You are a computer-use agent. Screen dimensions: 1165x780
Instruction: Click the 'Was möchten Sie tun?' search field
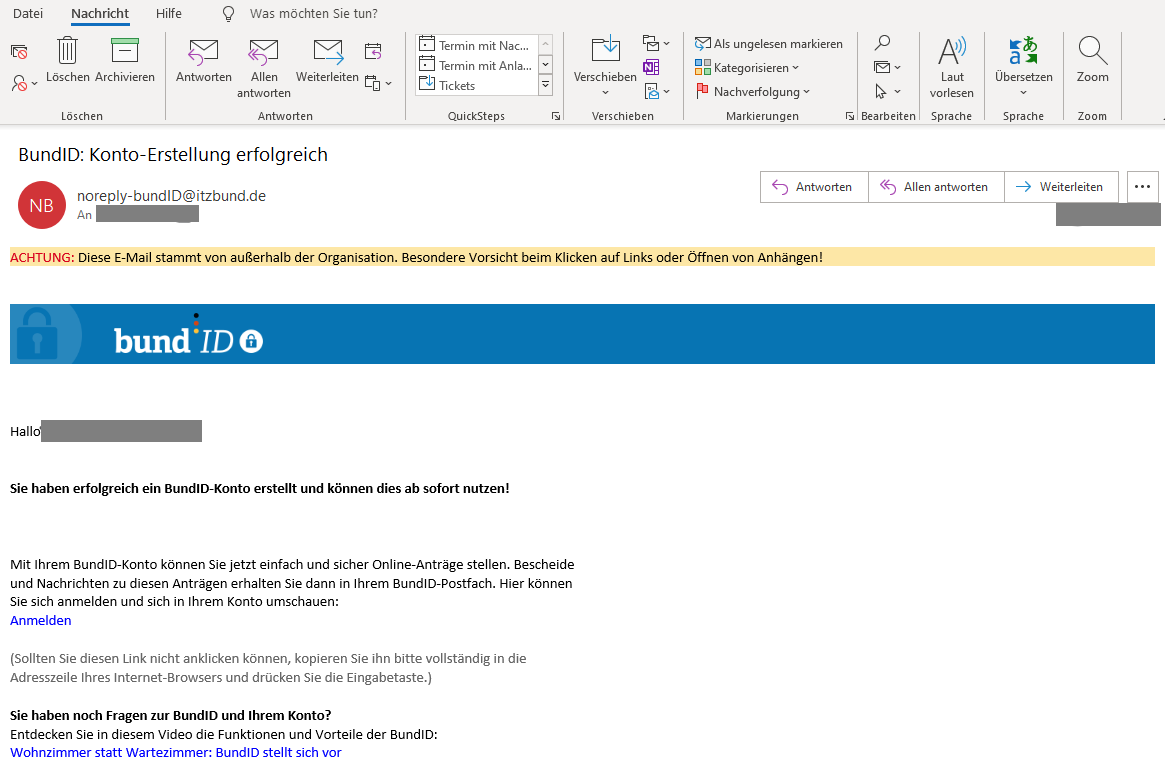click(314, 13)
